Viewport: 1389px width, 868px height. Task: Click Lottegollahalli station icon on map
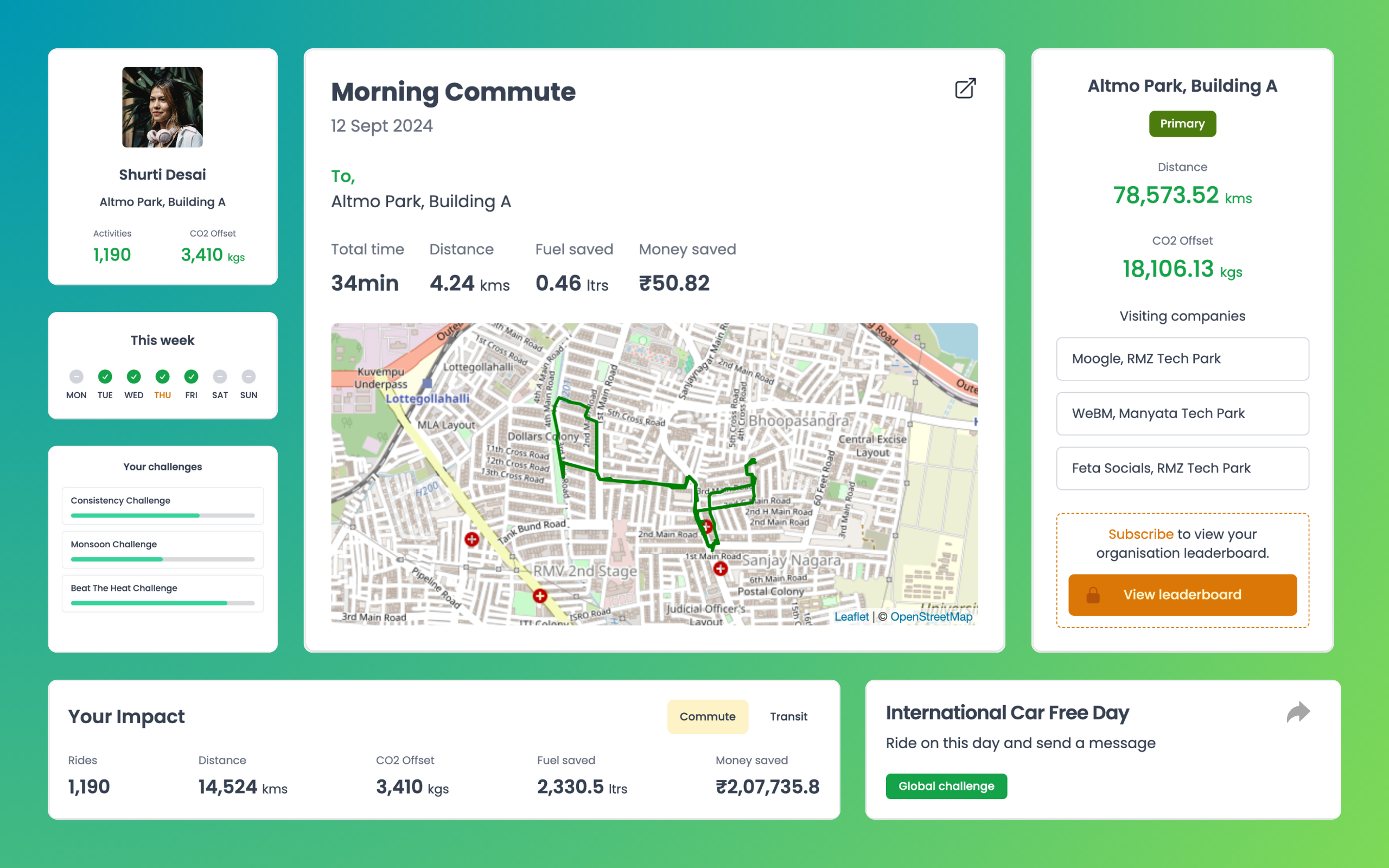click(x=427, y=383)
